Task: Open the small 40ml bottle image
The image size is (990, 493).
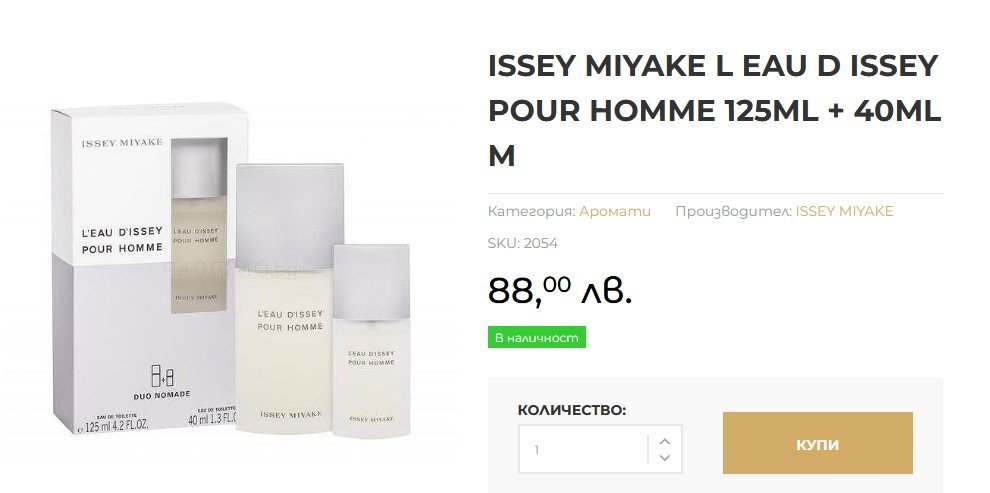Action: [371, 340]
